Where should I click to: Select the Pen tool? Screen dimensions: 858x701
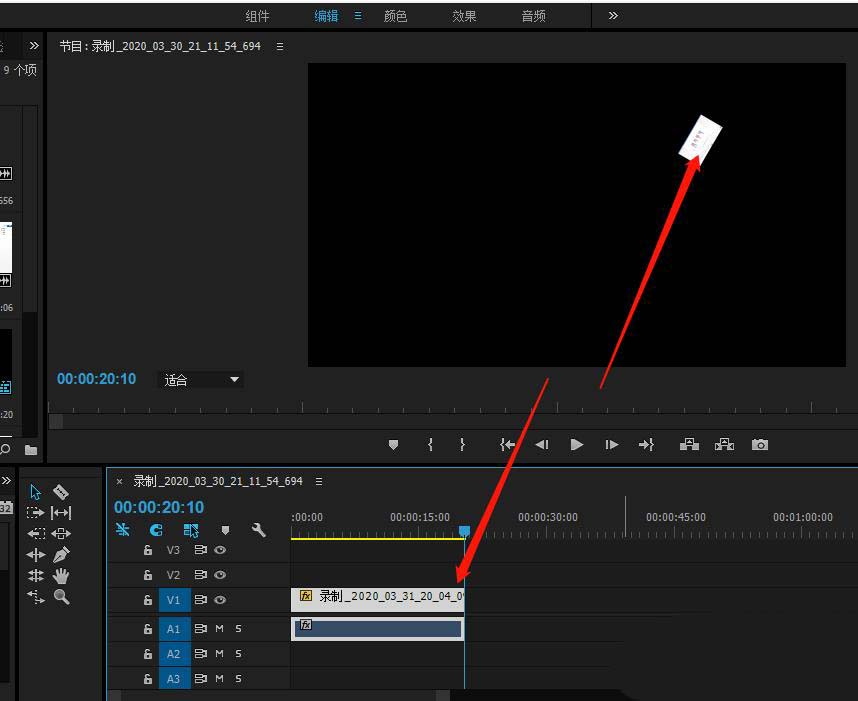pyautogui.click(x=61, y=554)
